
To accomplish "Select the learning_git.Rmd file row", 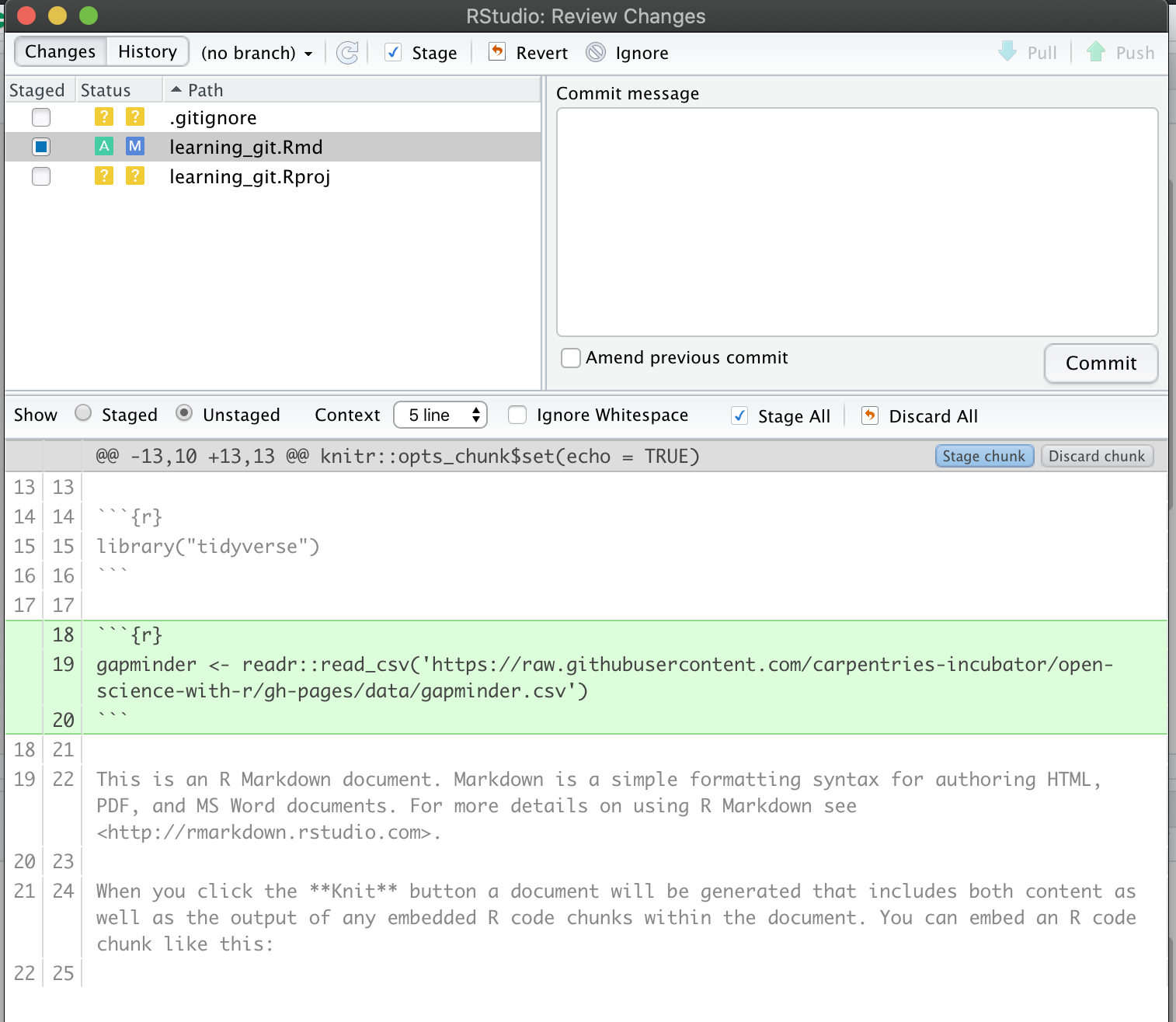I will pyautogui.click(x=273, y=147).
